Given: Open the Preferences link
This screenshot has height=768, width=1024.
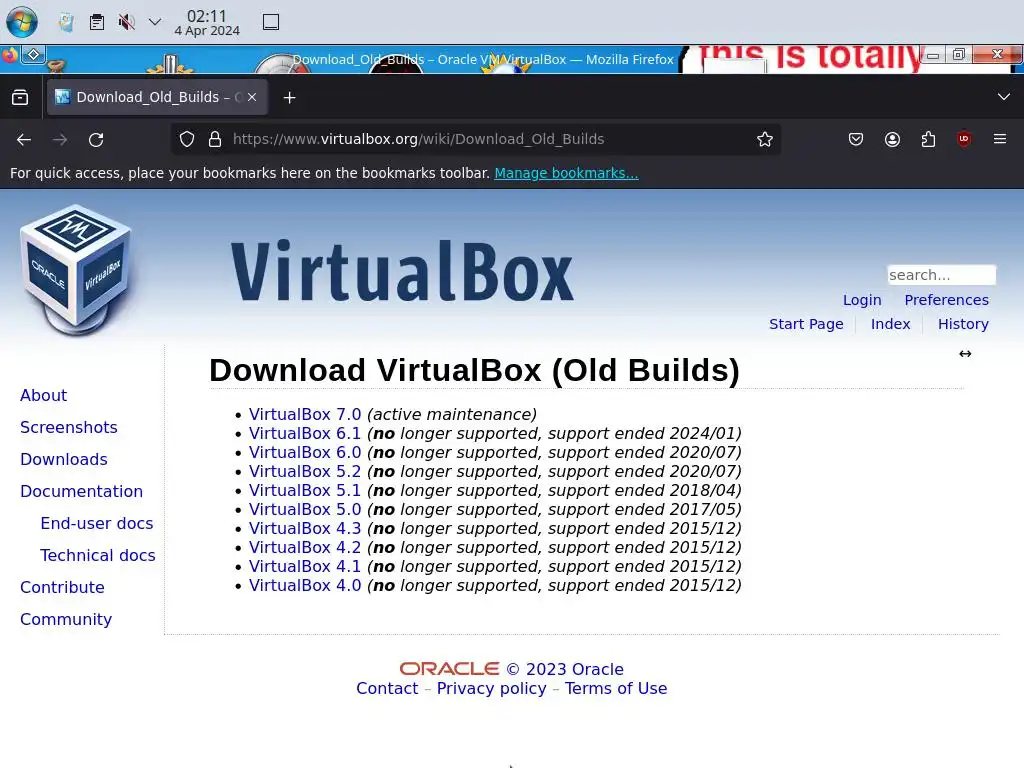Looking at the screenshot, I should [x=946, y=300].
